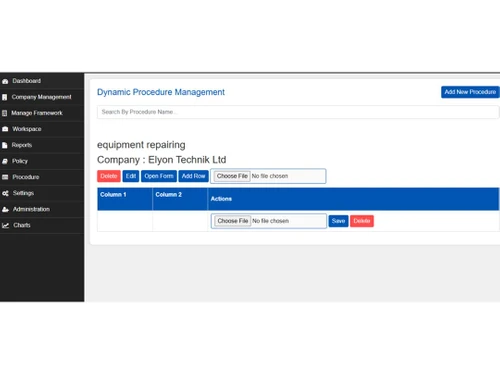Click the Company Management building icon
The image size is (500, 375).
(x=5, y=97)
